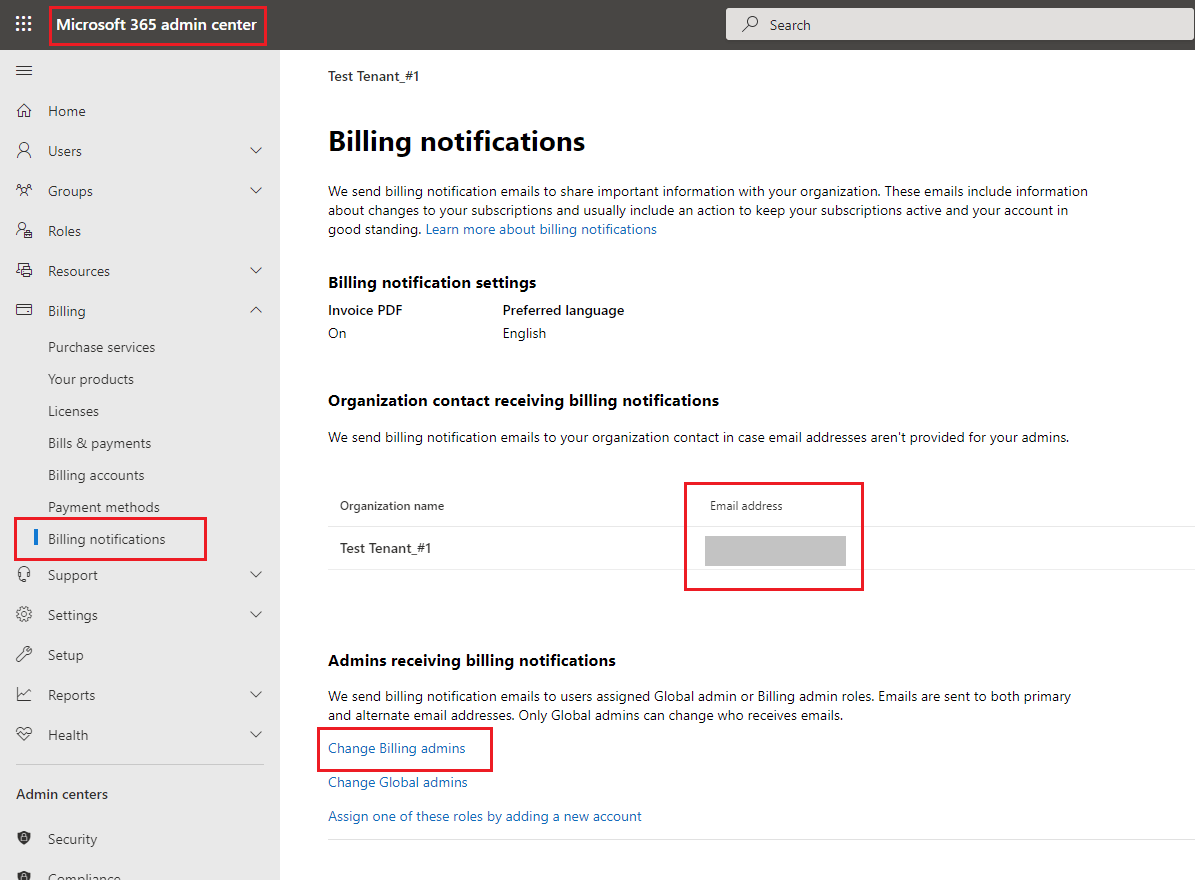Viewport: 1195px width, 880px height.
Task: Click the Email address column header
Action: click(746, 506)
